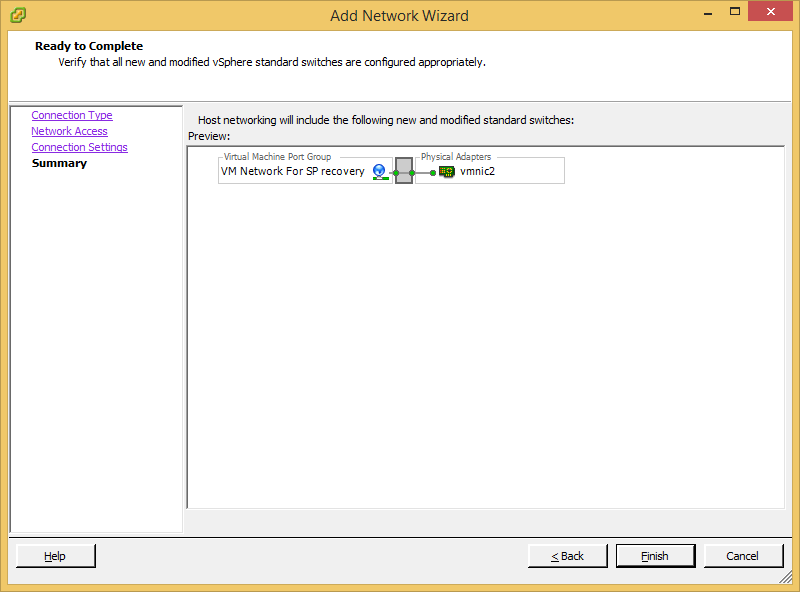800x592 pixels.
Task: Click the Finish button
Action: pos(655,556)
